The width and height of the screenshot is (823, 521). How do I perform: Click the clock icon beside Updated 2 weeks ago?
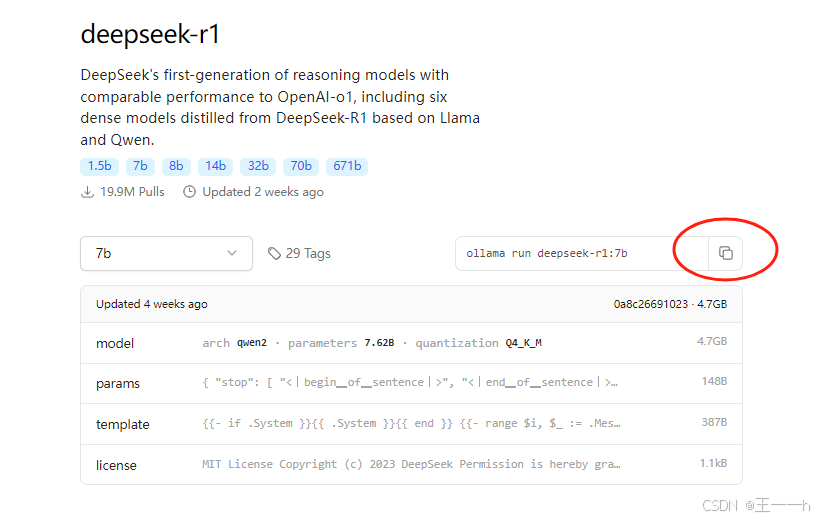click(189, 192)
